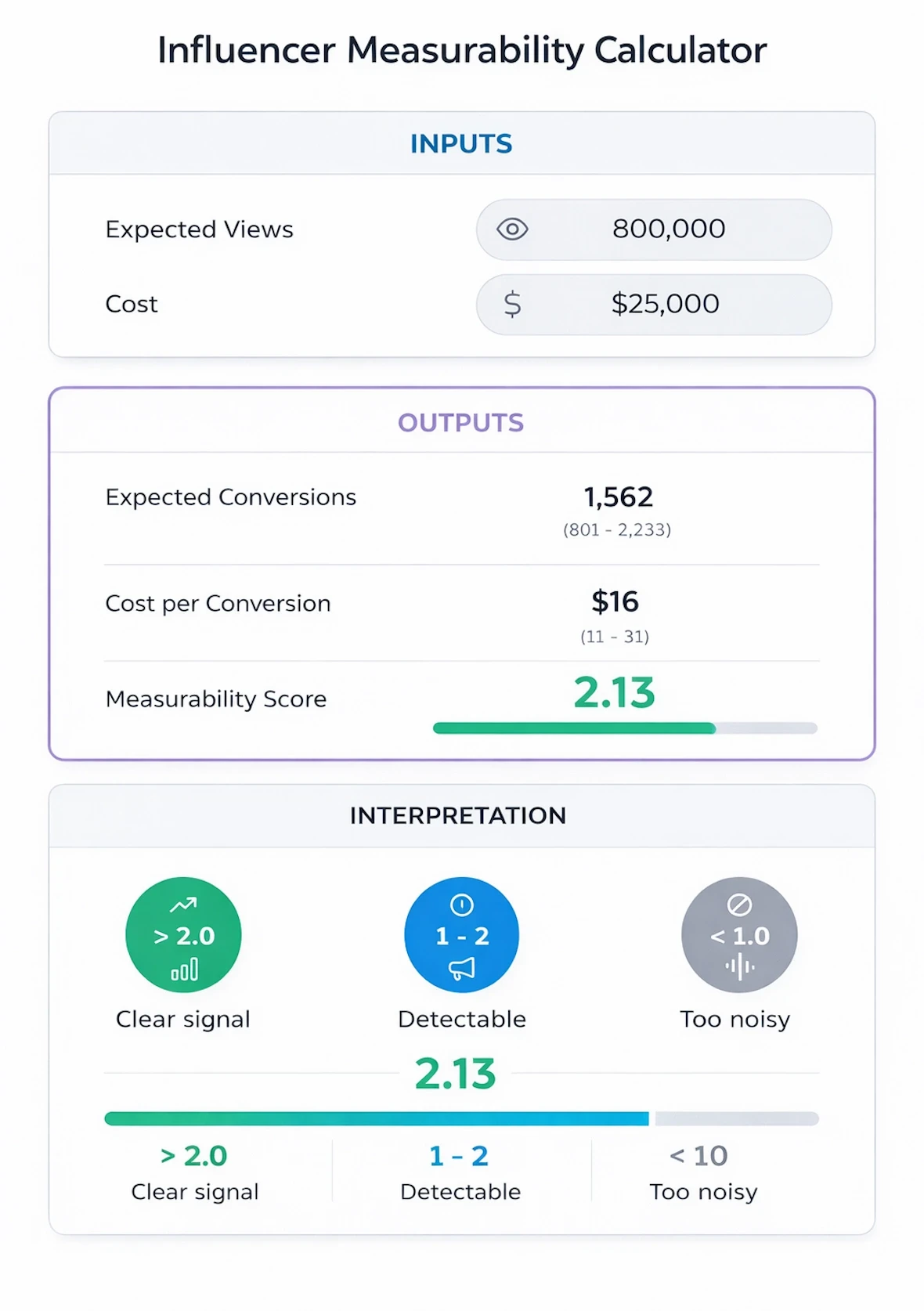The width and height of the screenshot is (924, 1311).
Task: Click the audio waveform icon in the gray circle
Action: tap(739, 967)
